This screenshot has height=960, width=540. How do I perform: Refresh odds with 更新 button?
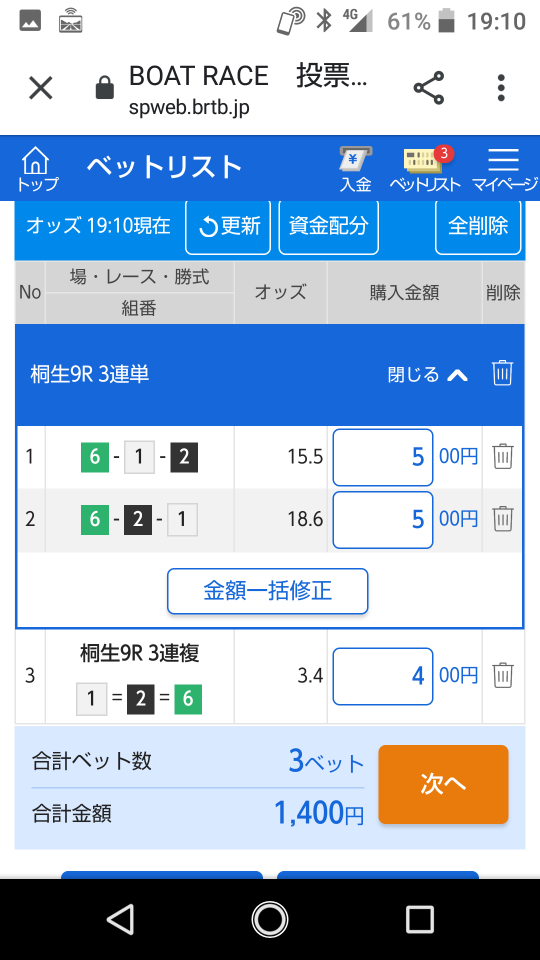click(x=228, y=226)
